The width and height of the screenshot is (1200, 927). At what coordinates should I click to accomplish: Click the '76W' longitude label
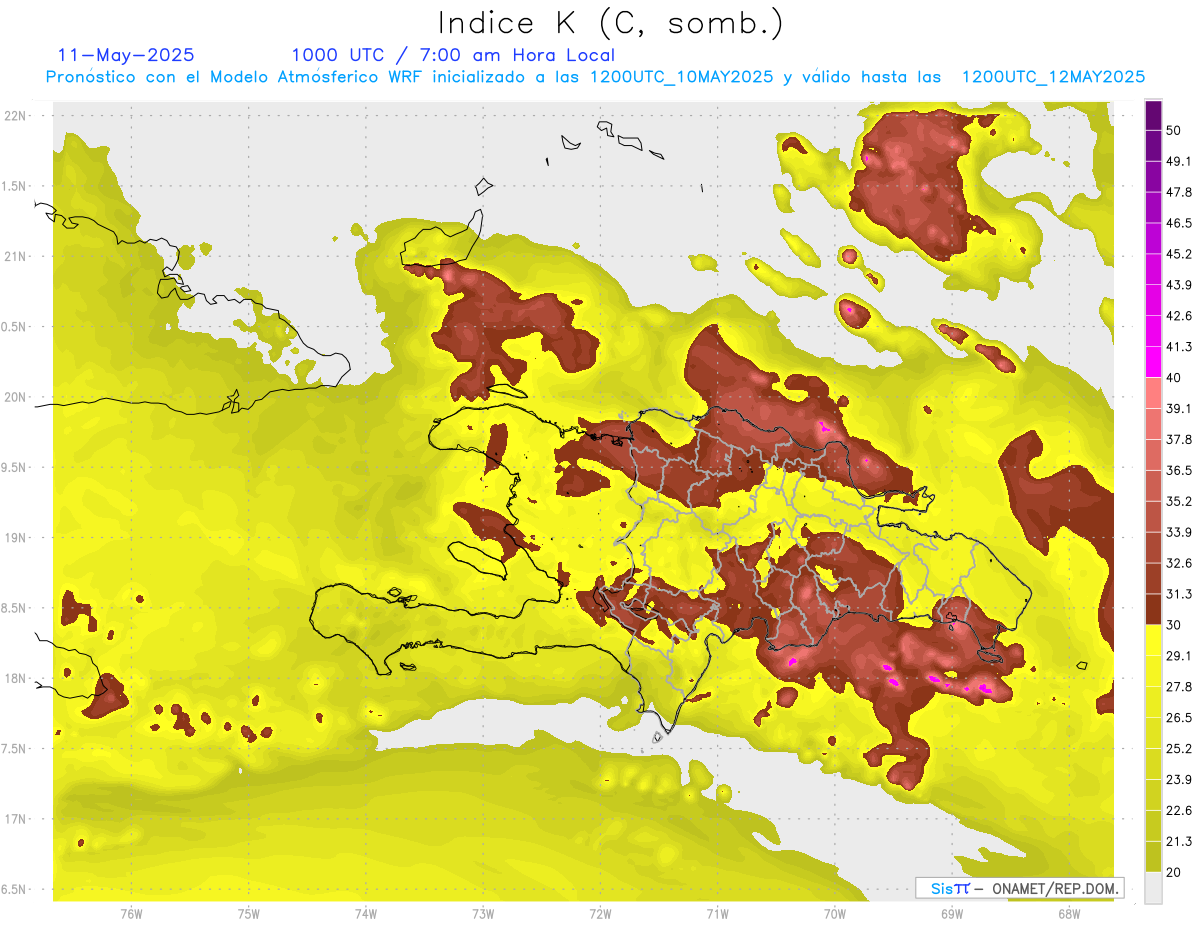point(131,915)
